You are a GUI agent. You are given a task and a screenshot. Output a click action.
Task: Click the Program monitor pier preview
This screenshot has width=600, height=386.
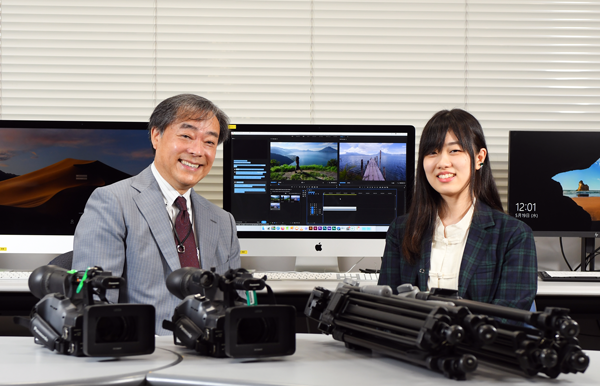coord(373,162)
